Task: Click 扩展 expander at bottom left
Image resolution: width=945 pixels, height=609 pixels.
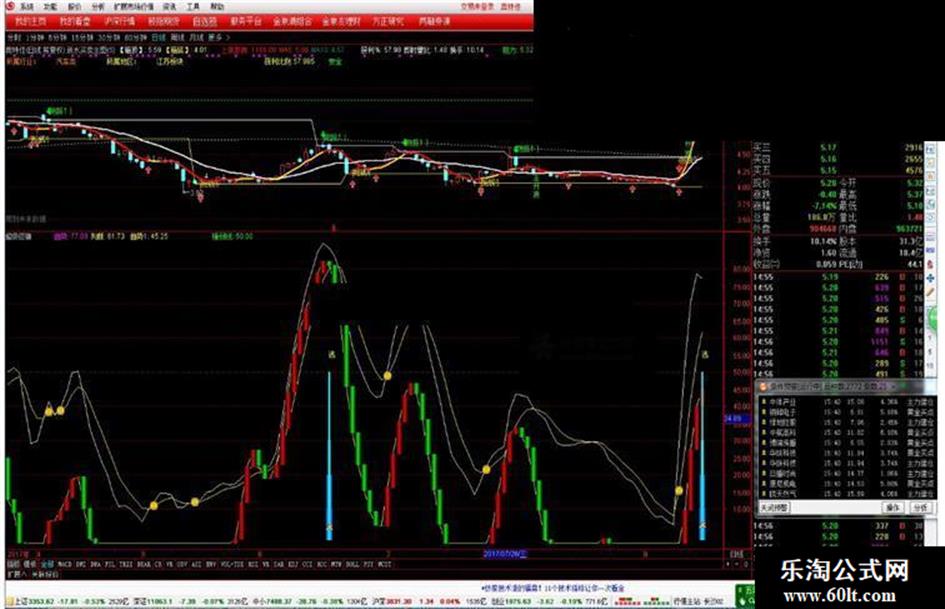Action: click(x=17, y=575)
